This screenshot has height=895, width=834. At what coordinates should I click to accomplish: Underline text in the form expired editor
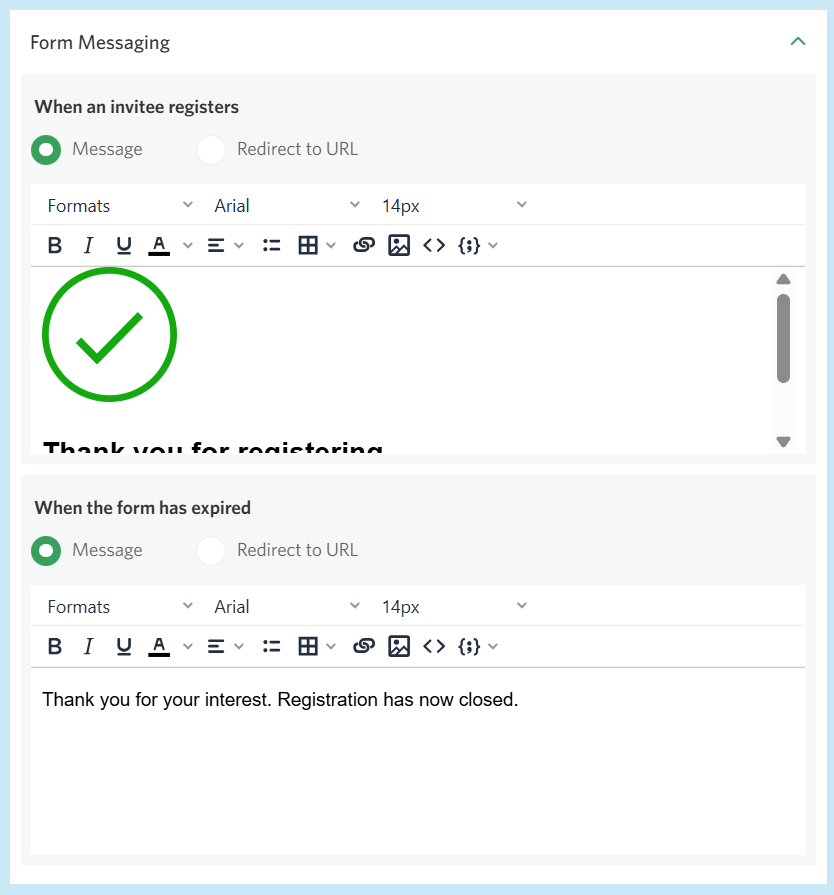coord(124,647)
